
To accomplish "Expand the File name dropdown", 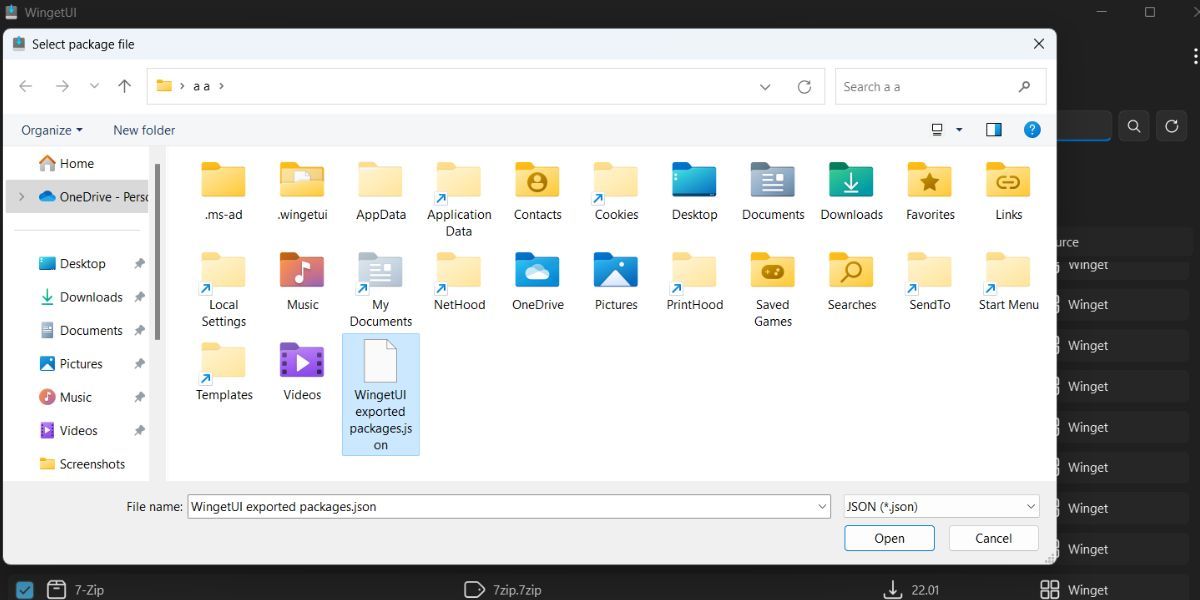I will pos(822,507).
